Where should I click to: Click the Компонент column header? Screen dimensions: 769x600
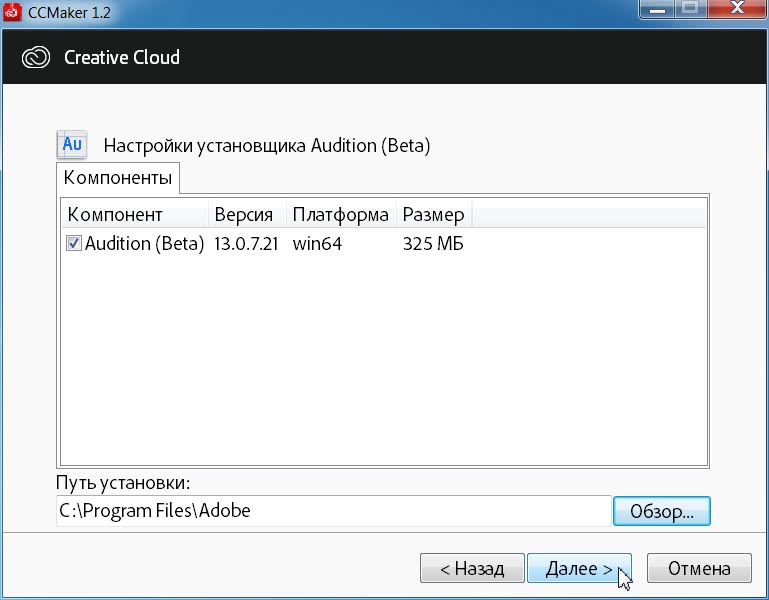tap(135, 215)
